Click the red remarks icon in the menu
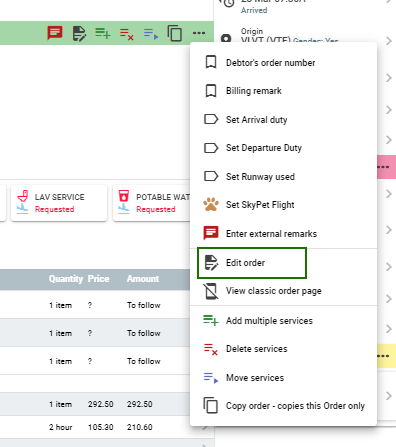 click(x=211, y=233)
